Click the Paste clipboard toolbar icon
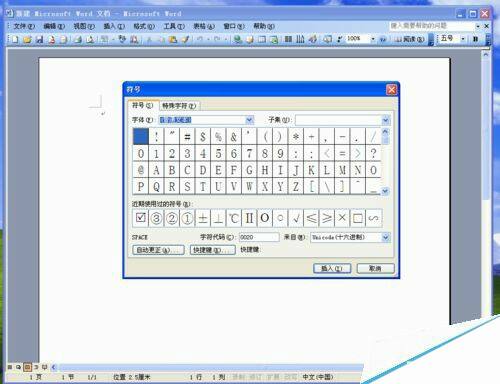 173,39
